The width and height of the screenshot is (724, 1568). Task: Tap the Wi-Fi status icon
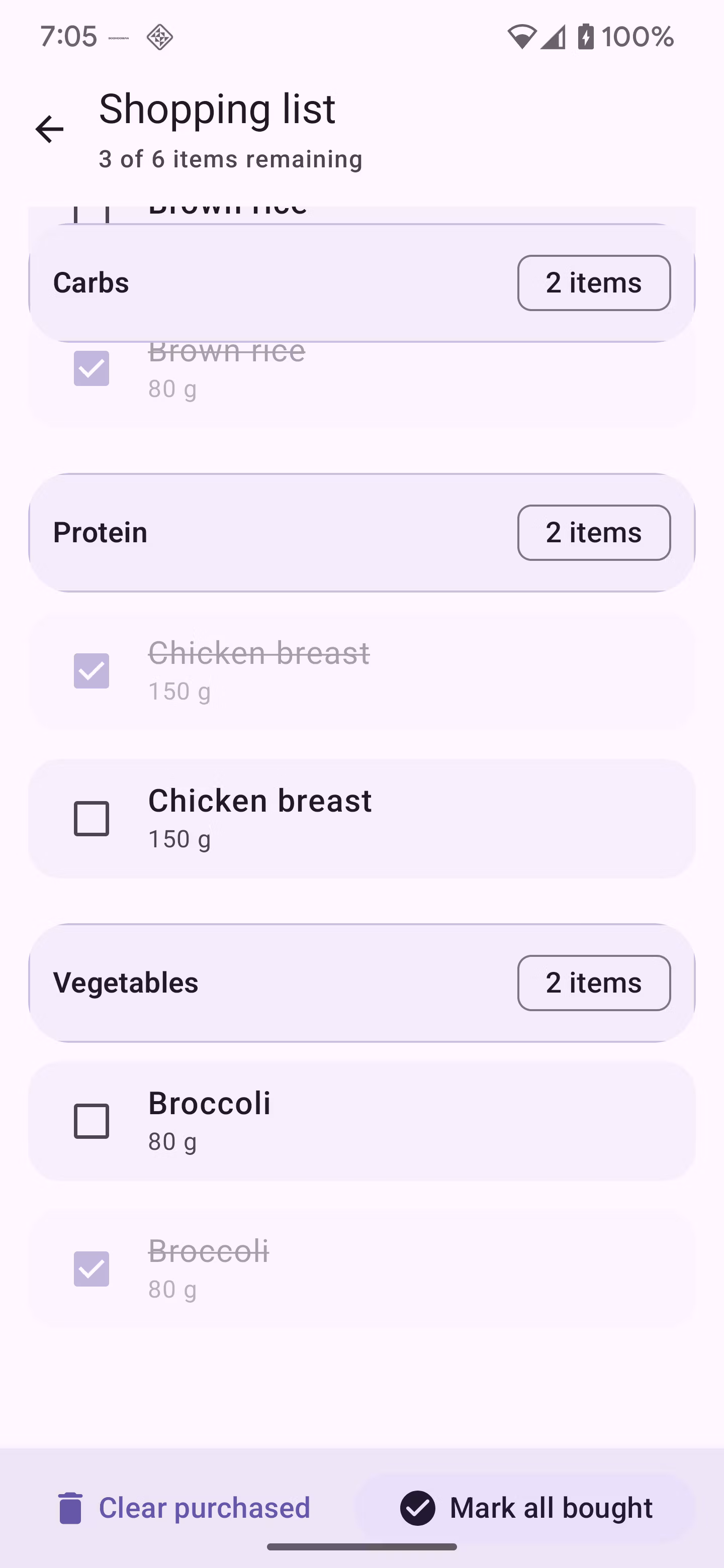[x=521, y=37]
